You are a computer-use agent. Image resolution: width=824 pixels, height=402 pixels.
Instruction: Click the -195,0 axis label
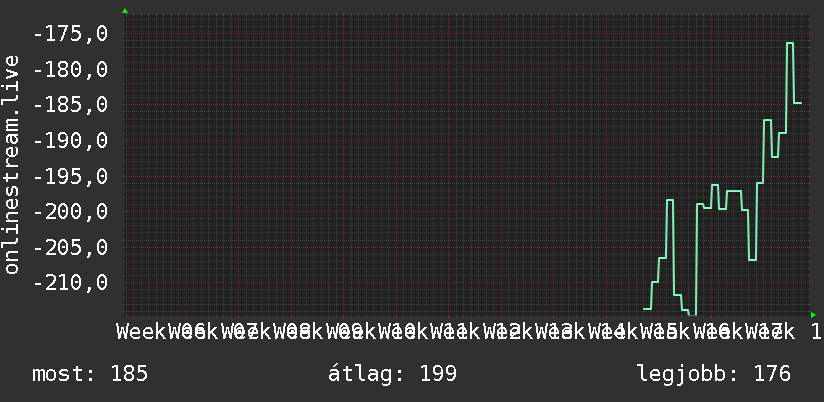click(x=70, y=176)
